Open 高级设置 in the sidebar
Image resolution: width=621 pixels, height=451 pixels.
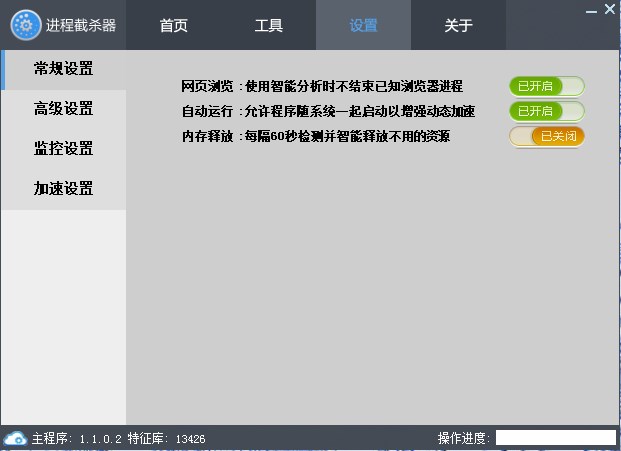[x=63, y=109]
